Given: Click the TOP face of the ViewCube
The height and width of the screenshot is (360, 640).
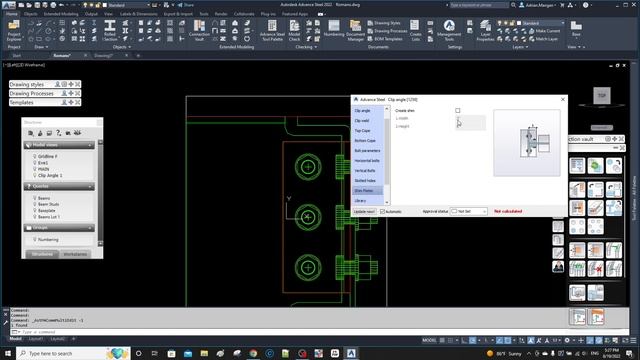Looking at the screenshot, I should (x=602, y=96).
